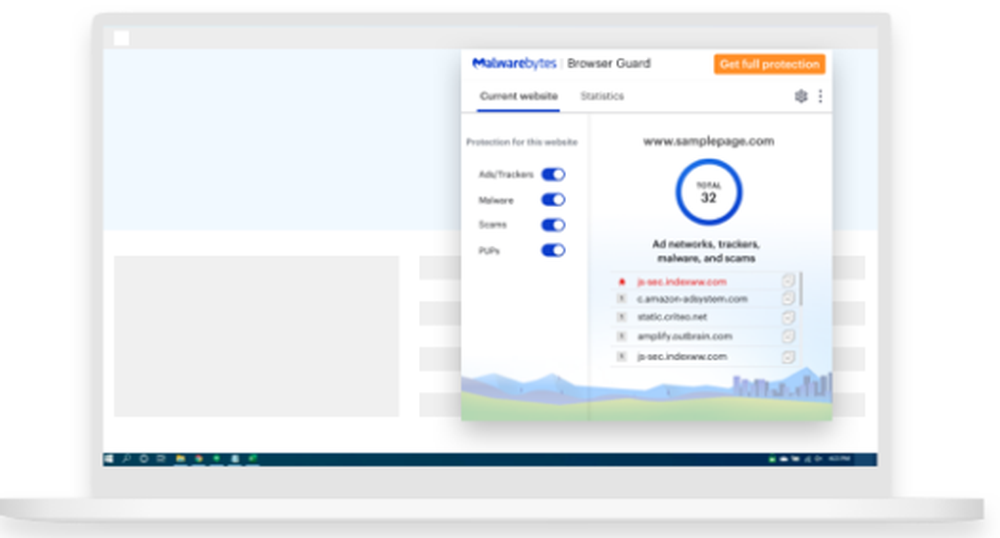This screenshot has height=538, width=1000.
Task: Click the cloud icon in the system tray
Action: (784, 459)
